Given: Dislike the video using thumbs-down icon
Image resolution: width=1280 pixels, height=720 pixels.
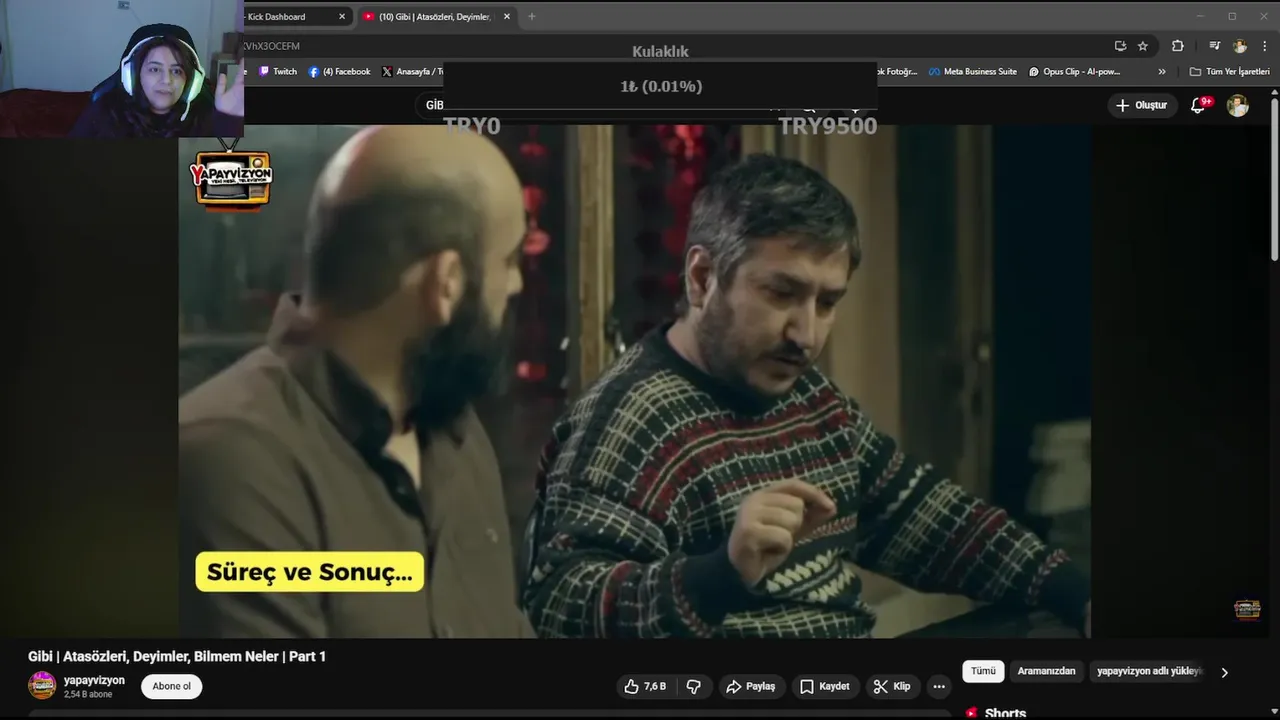Looking at the screenshot, I should tap(693, 686).
